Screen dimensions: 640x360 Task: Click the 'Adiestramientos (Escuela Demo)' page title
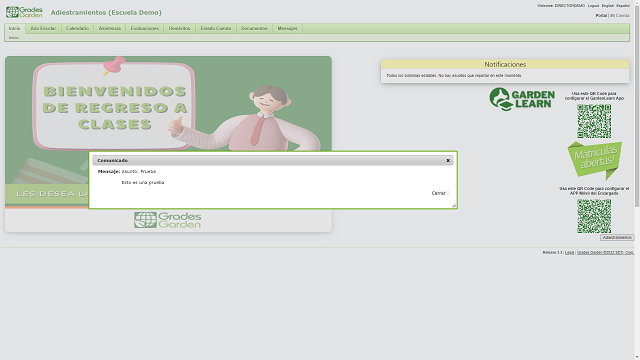[x=106, y=13]
